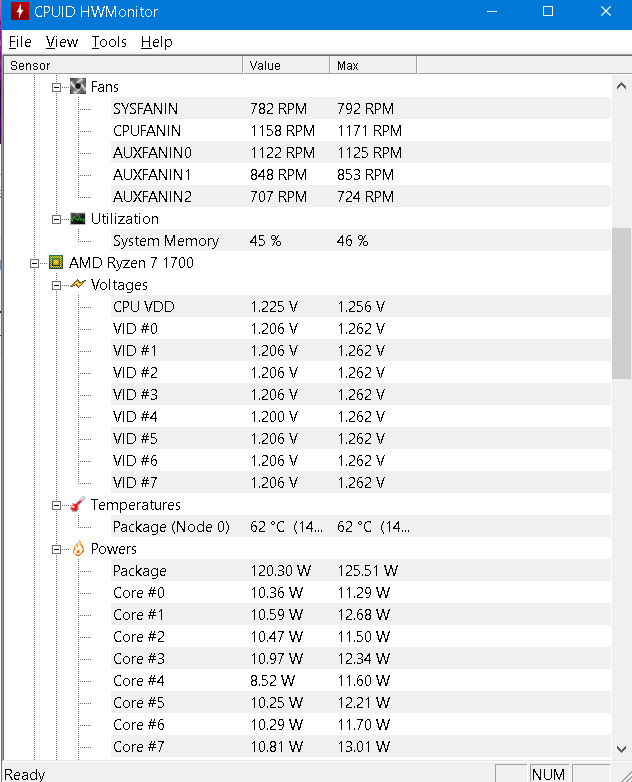Click the Utilization graph icon
Screen dimensions: 632x782
(78, 218)
